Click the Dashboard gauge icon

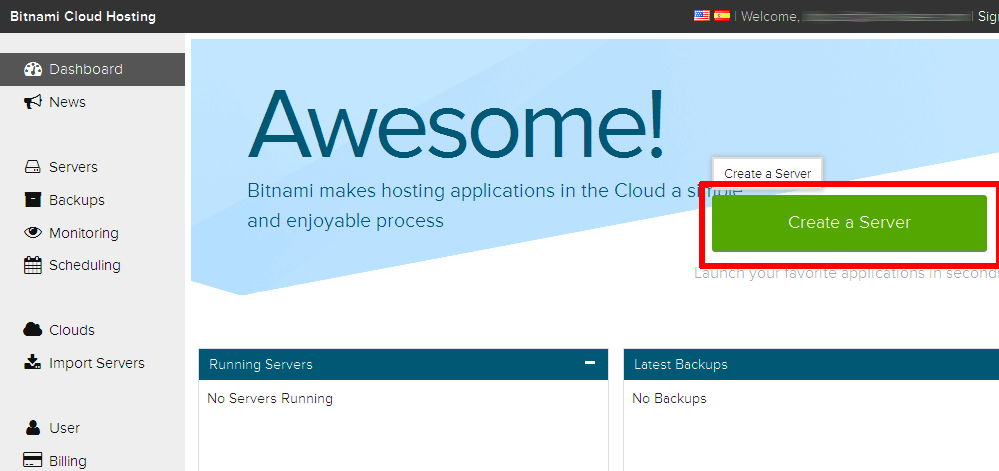[32, 69]
